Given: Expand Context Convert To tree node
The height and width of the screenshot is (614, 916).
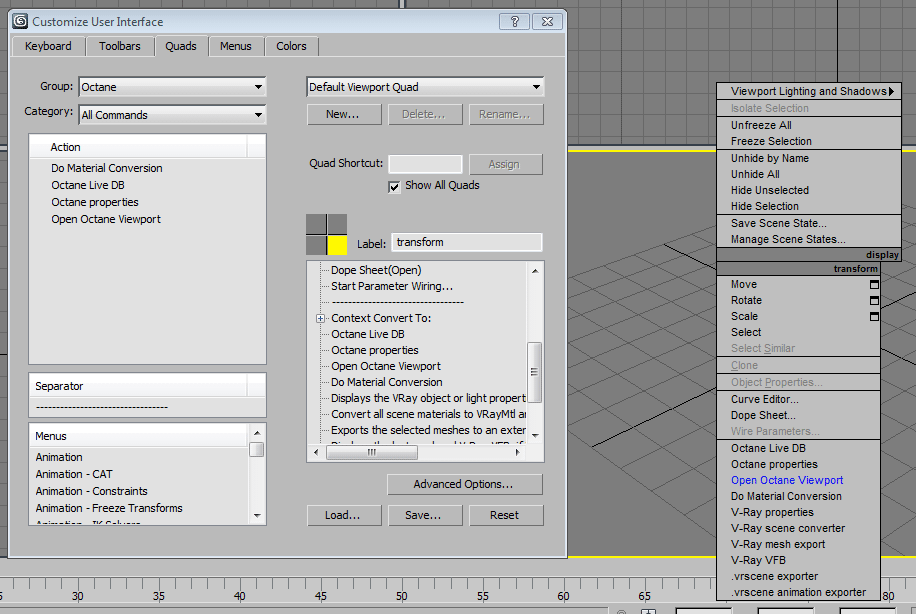Looking at the screenshot, I should (320, 318).
